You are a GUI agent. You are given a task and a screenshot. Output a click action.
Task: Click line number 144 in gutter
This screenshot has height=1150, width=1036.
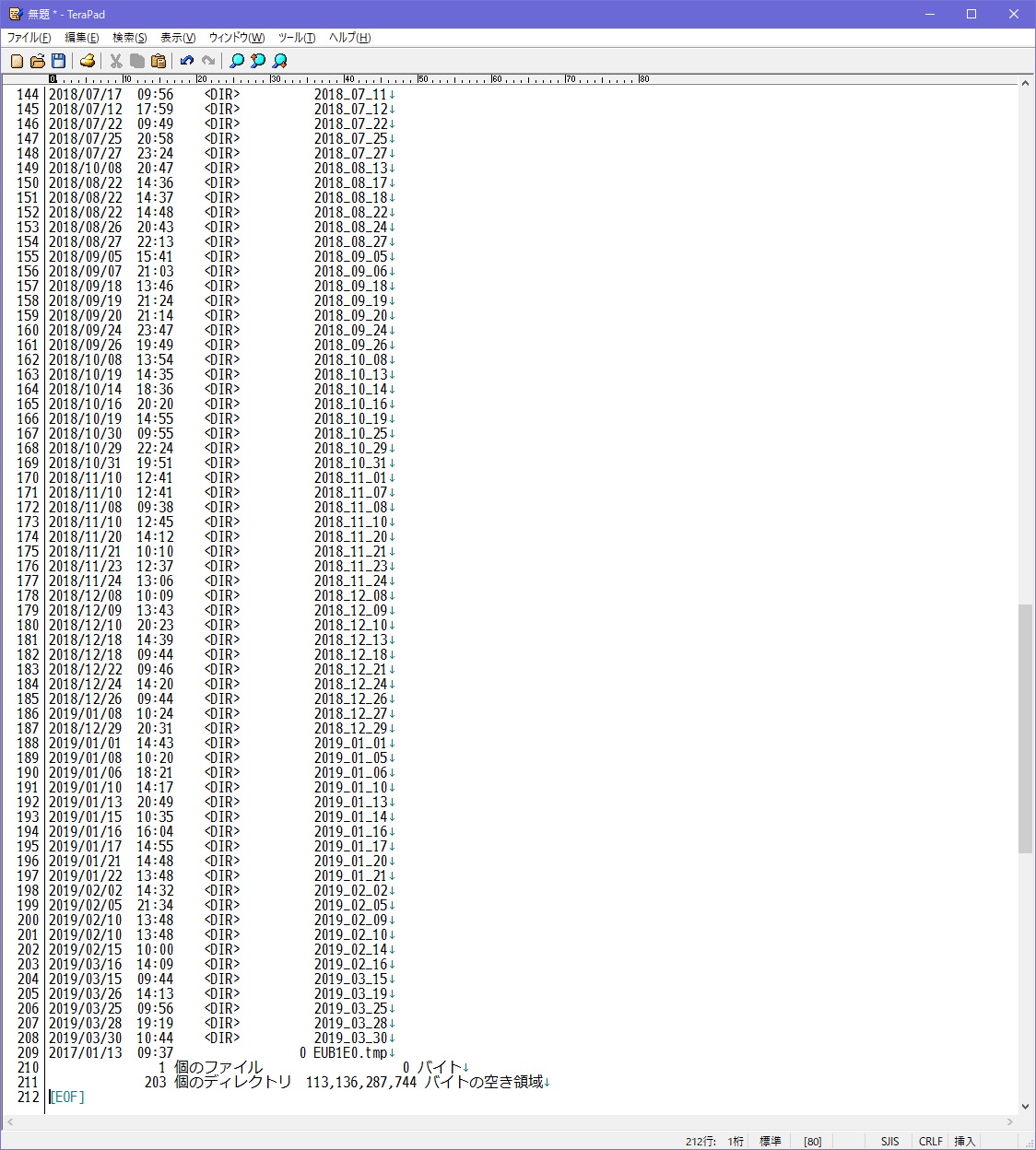tap(28, 94)
